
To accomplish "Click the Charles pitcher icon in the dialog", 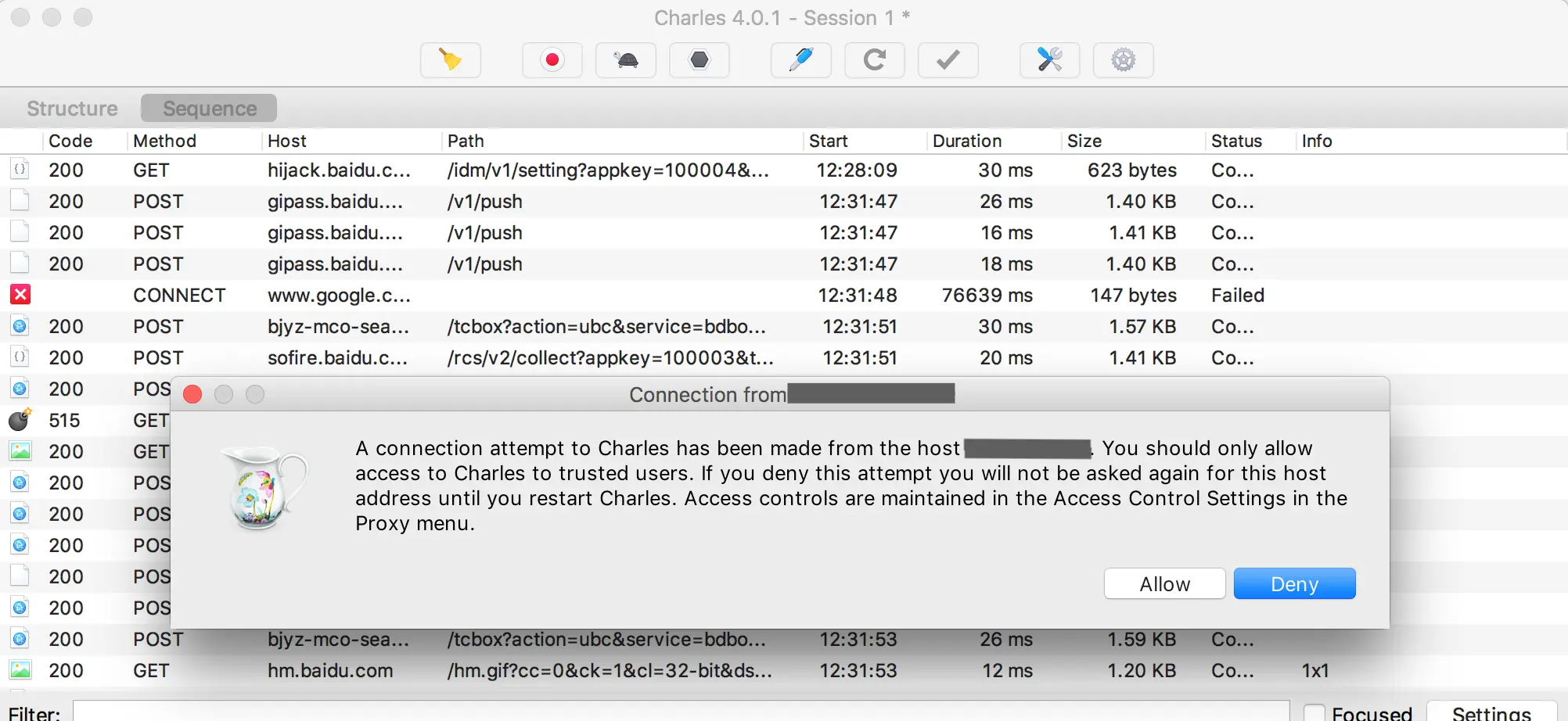I will click(264, 489).
